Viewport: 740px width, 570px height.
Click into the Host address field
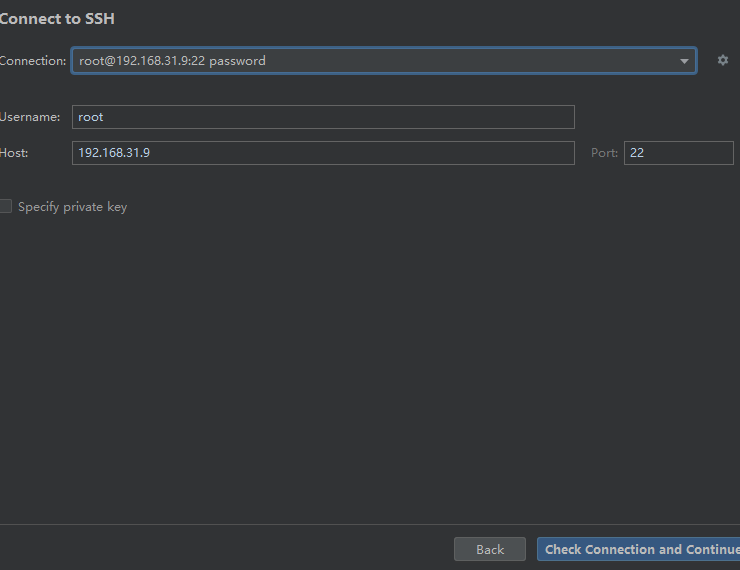[323, 153]
